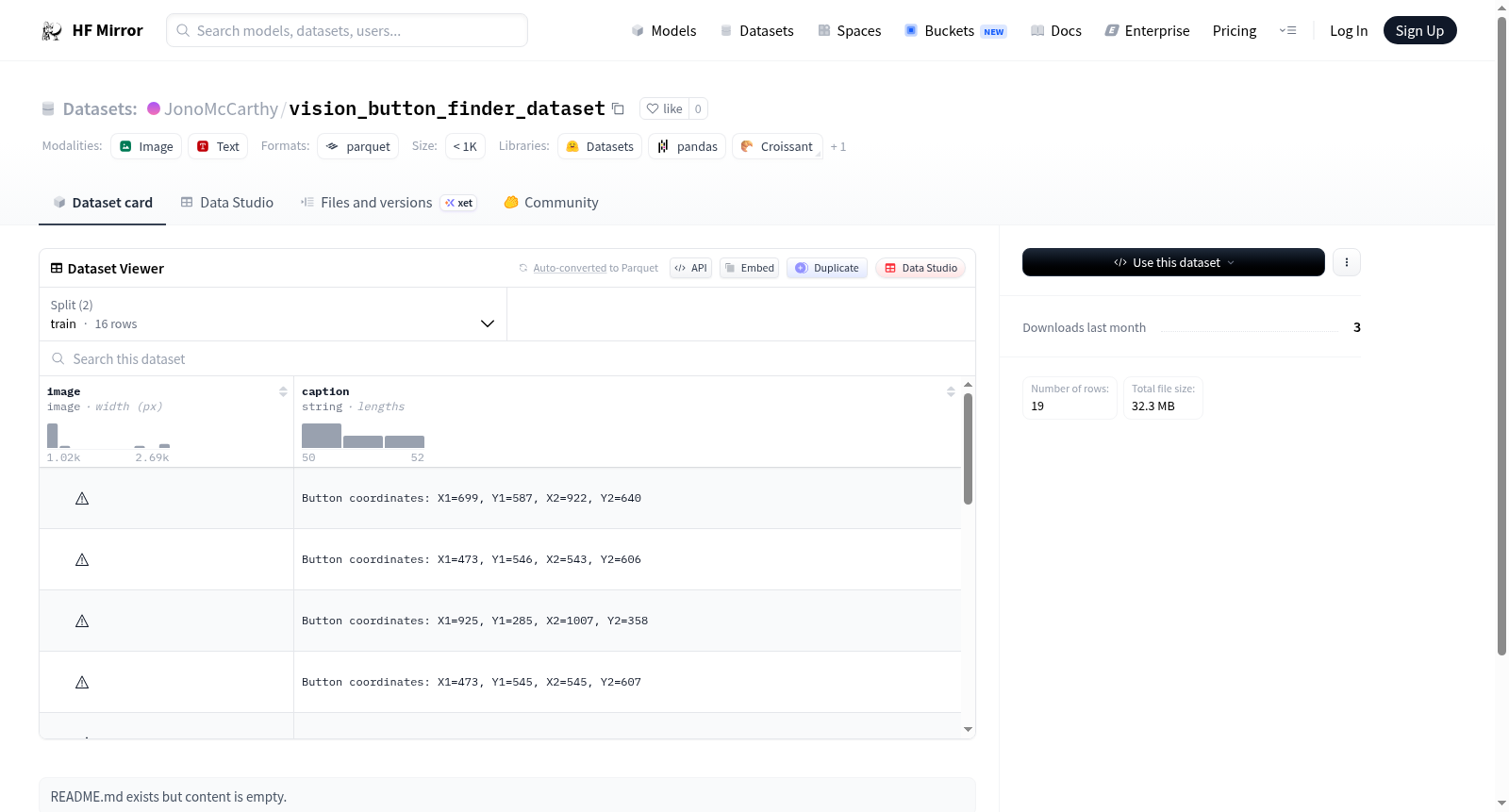1509x812 pixels.
Task: Focus the models and datasets search box
Action: pos(347,30)
